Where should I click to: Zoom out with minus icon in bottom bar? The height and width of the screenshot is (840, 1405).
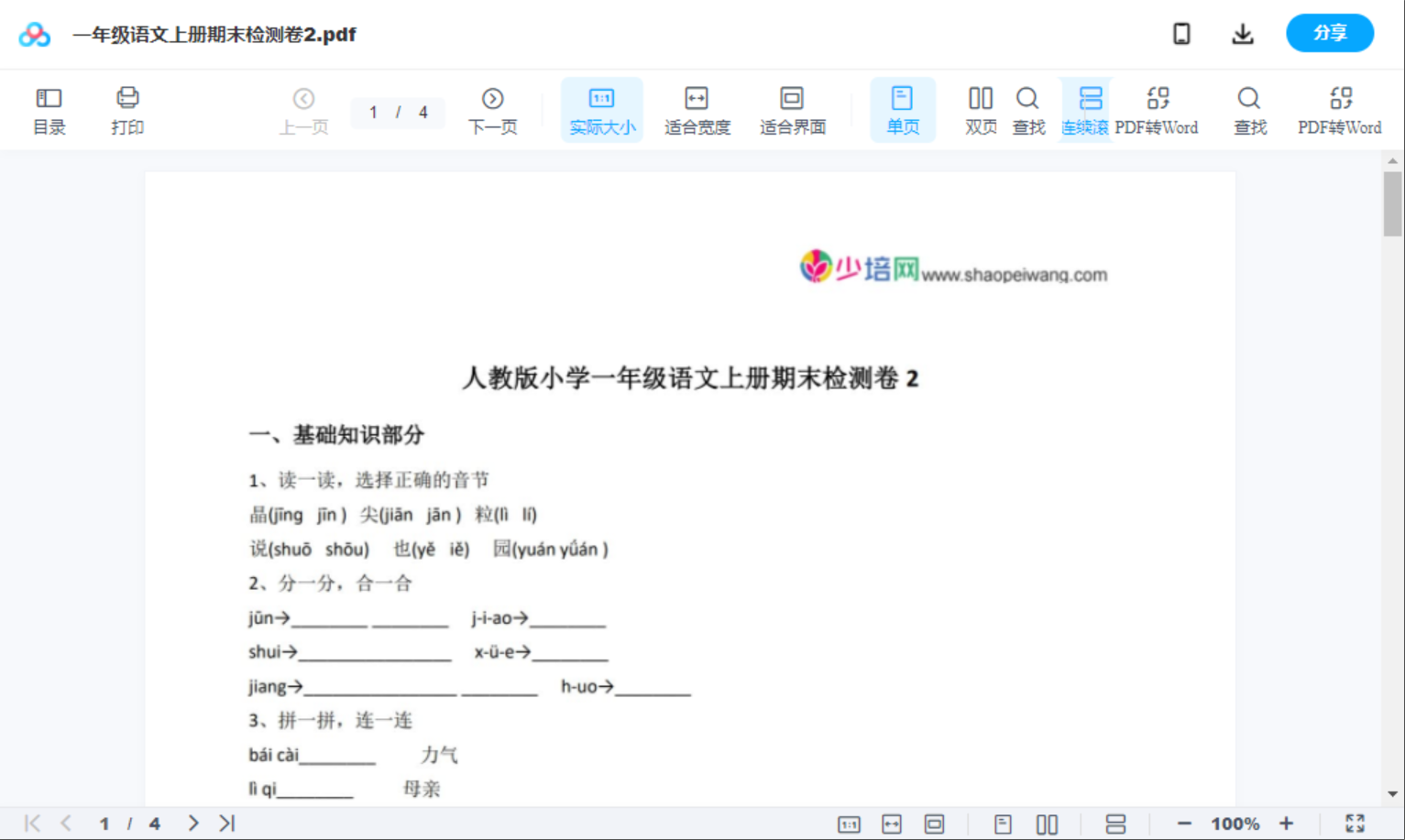pyautogui.click(x=1183, y=823)
